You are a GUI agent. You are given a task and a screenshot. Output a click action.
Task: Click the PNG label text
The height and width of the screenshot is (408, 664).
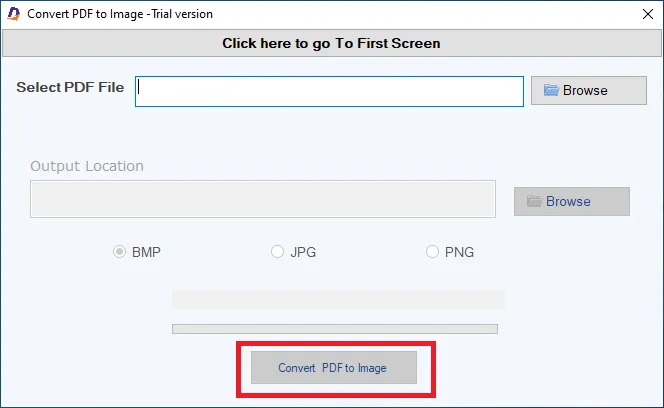459,252
